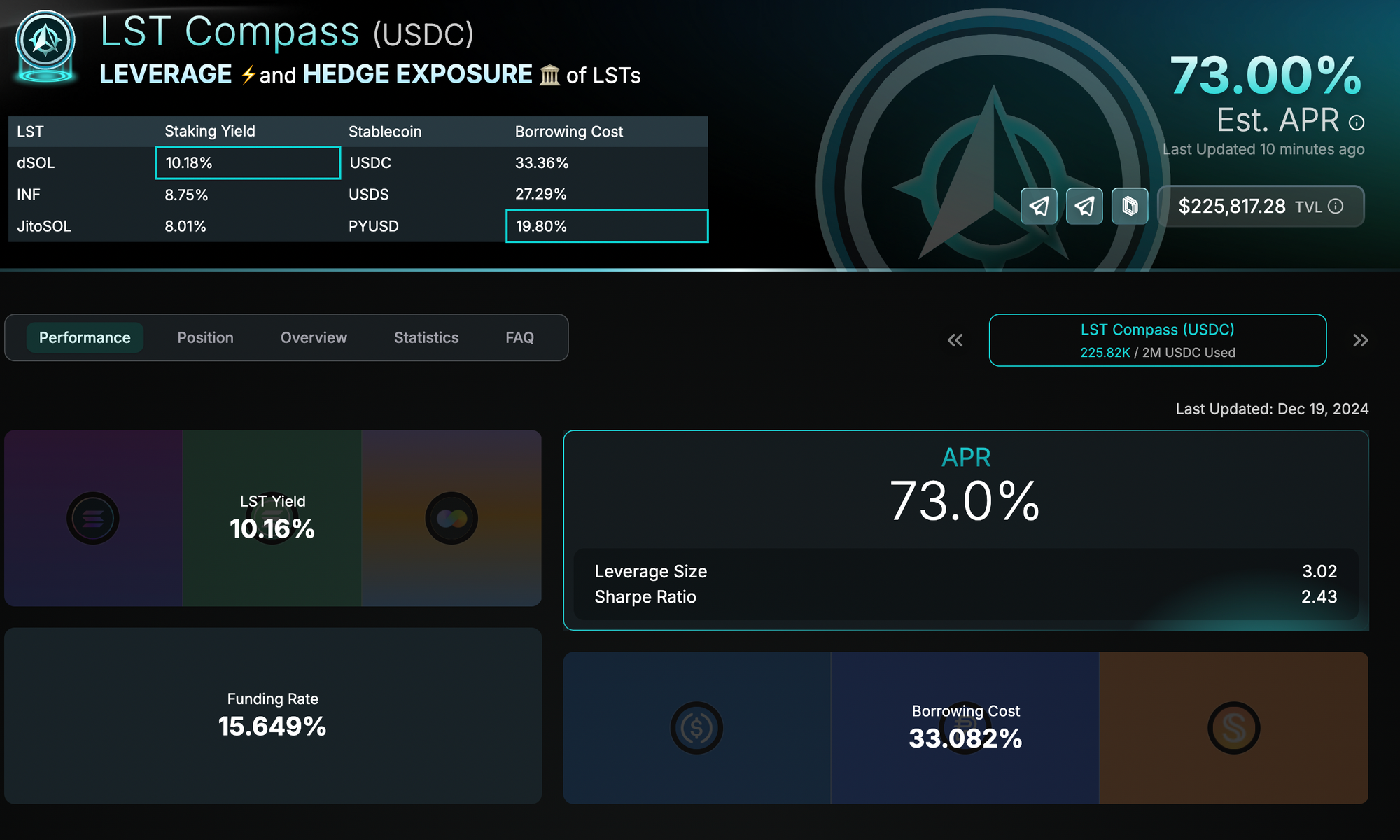
Task: Switch to the Position tab
Action: 205,337
